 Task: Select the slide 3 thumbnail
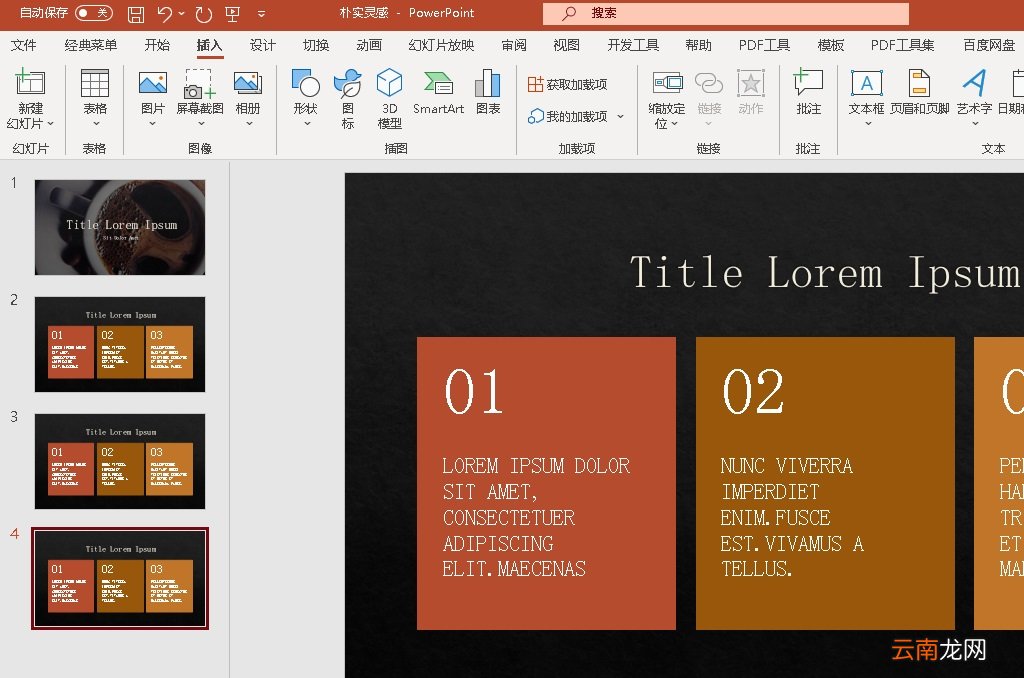120,461
